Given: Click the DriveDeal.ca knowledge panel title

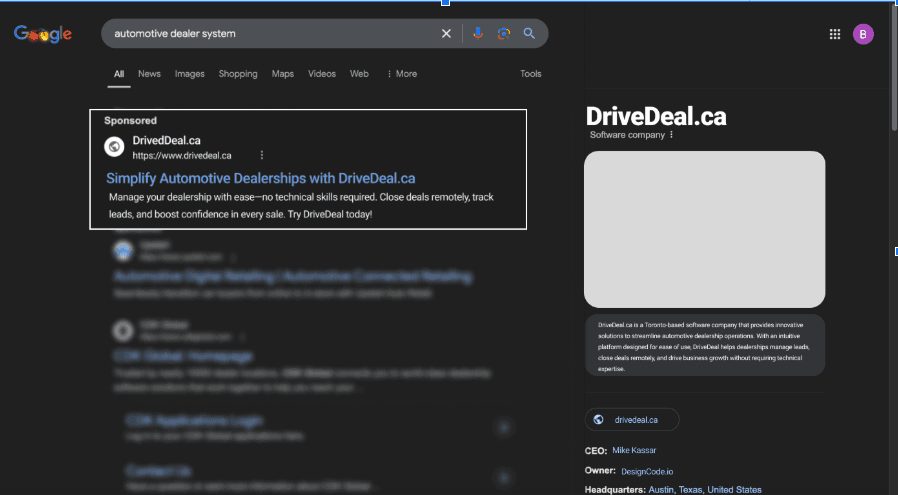Looking at the screenshot, I should 656,117.
